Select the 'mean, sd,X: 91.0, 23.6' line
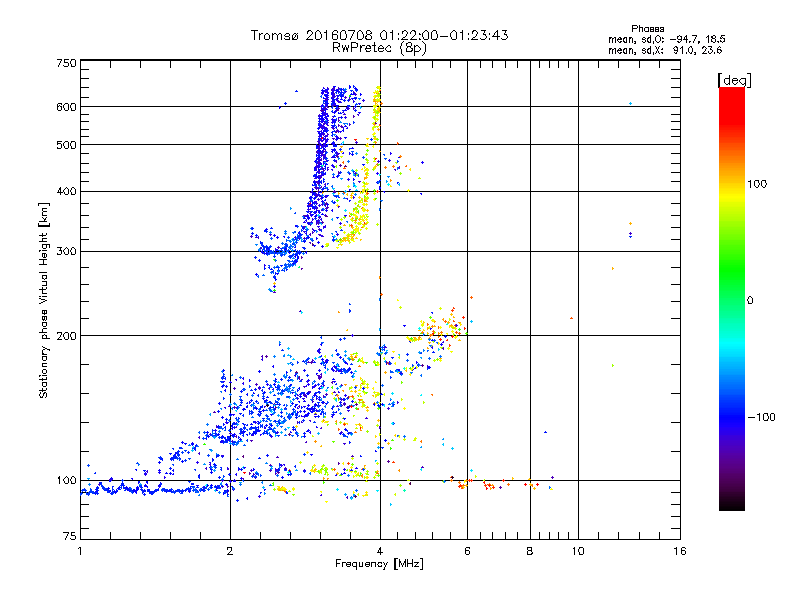 click(665, 50)
